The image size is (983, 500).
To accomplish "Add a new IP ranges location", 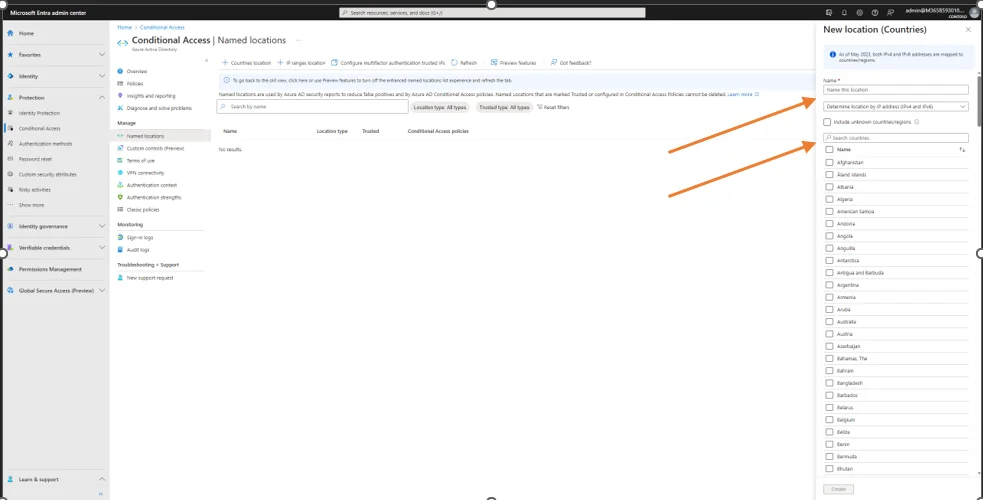I will tap(302, 62).
